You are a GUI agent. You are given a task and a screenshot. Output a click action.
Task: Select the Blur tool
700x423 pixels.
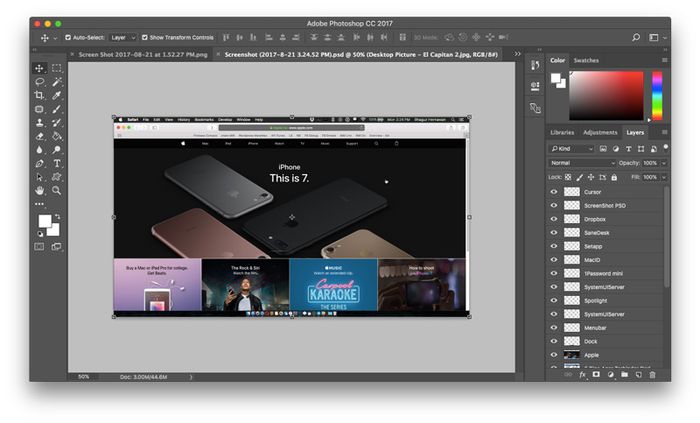[x=39, y=150]
